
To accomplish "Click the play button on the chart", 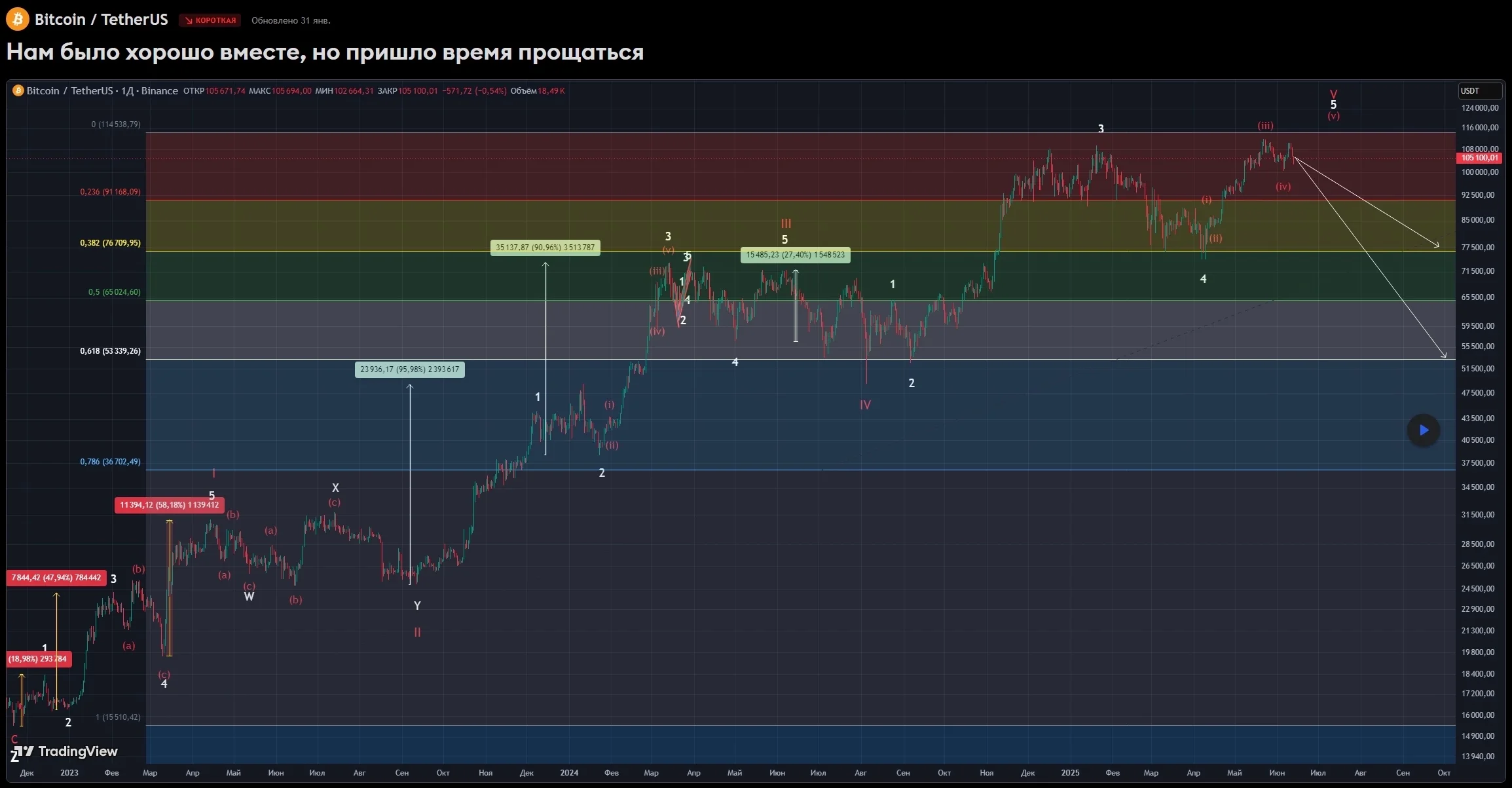I will (x=1423, y=430).
